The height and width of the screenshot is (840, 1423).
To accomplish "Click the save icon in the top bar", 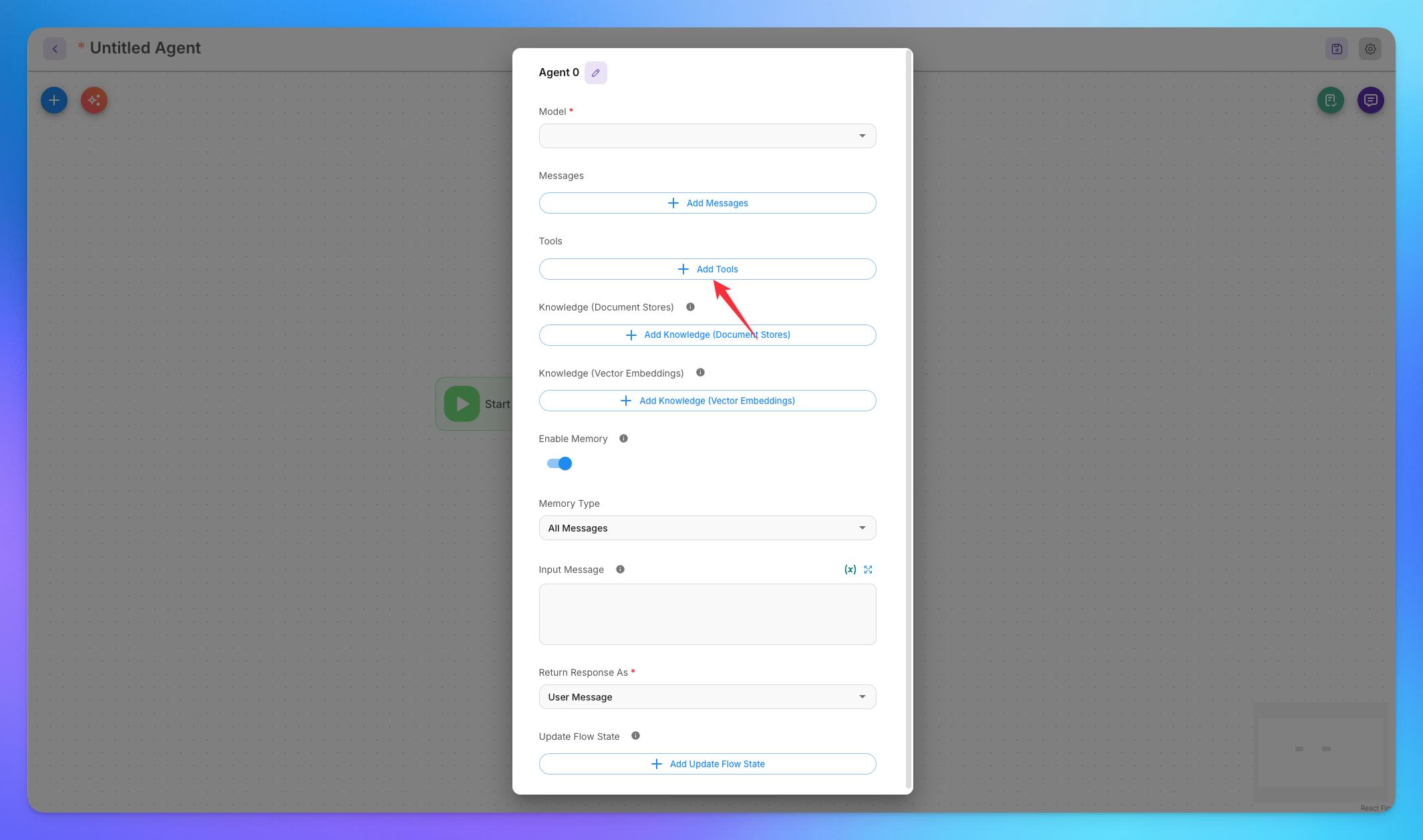I will pyautogui.click(x=1336, y=49).
